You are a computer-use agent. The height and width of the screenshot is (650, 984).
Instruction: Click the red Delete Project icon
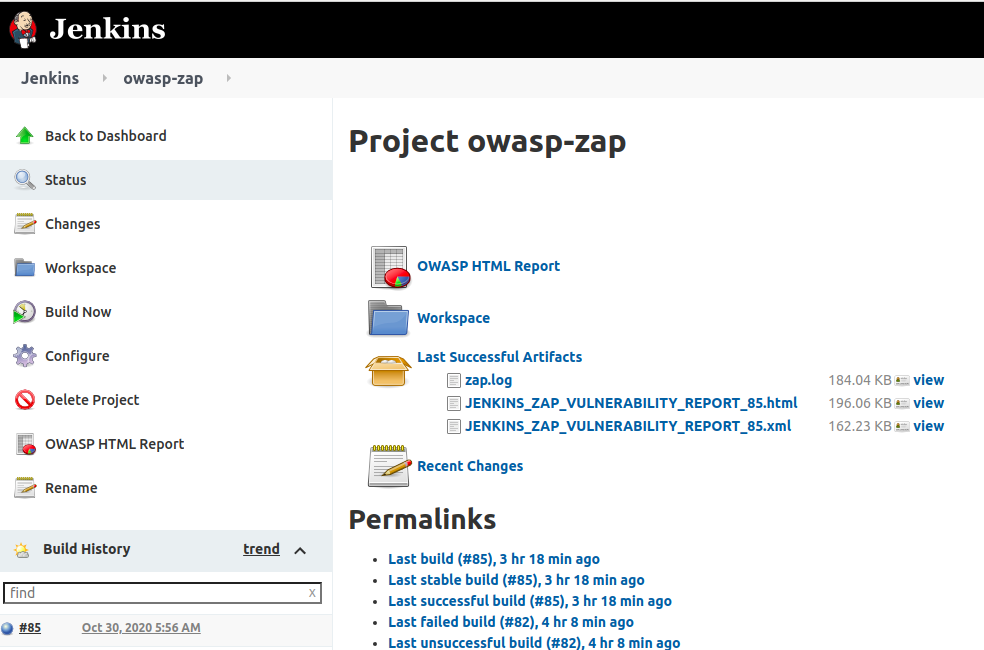tap(24, 400)
